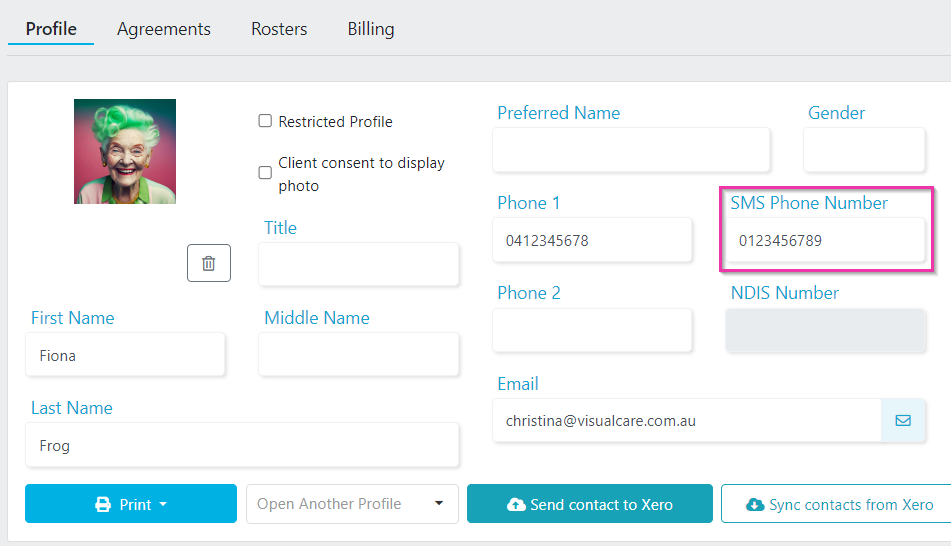Screen dimensions: 951x546
Task: Focus the Phone 1 field with 0412345678
Action: tap(592, 240)
